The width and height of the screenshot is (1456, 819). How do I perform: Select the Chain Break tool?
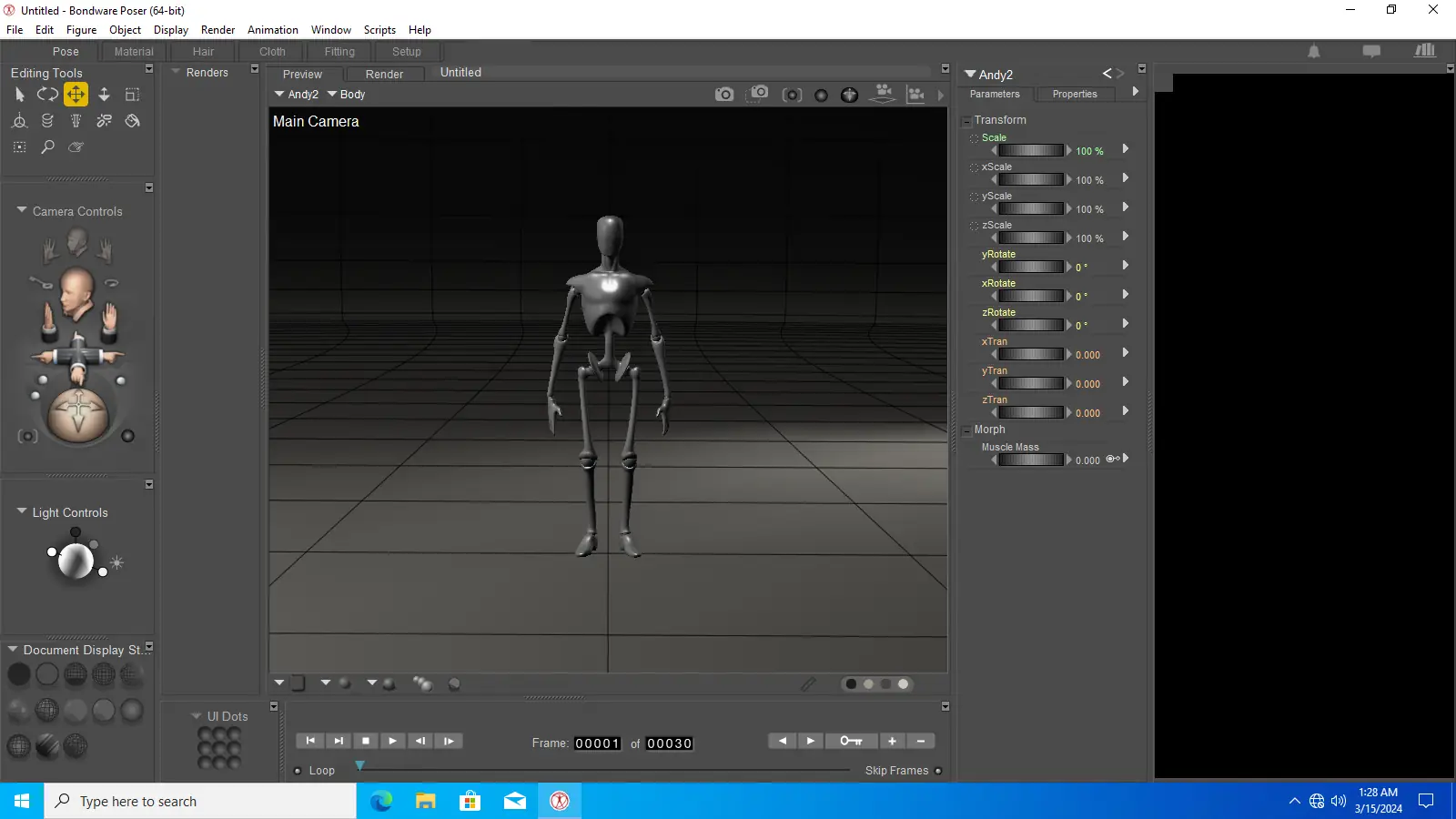(104, 120)
